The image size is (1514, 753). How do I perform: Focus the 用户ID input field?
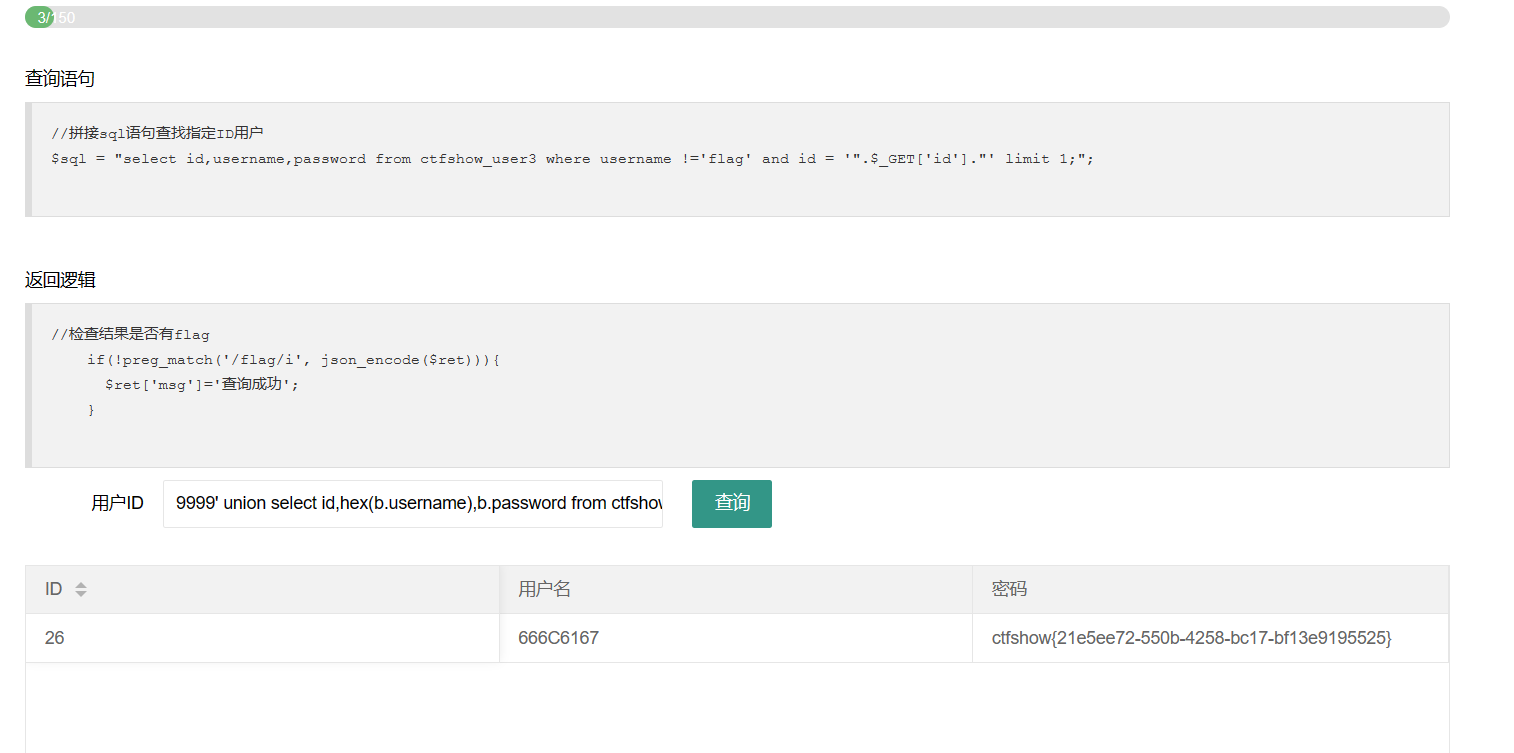[413, 503]
